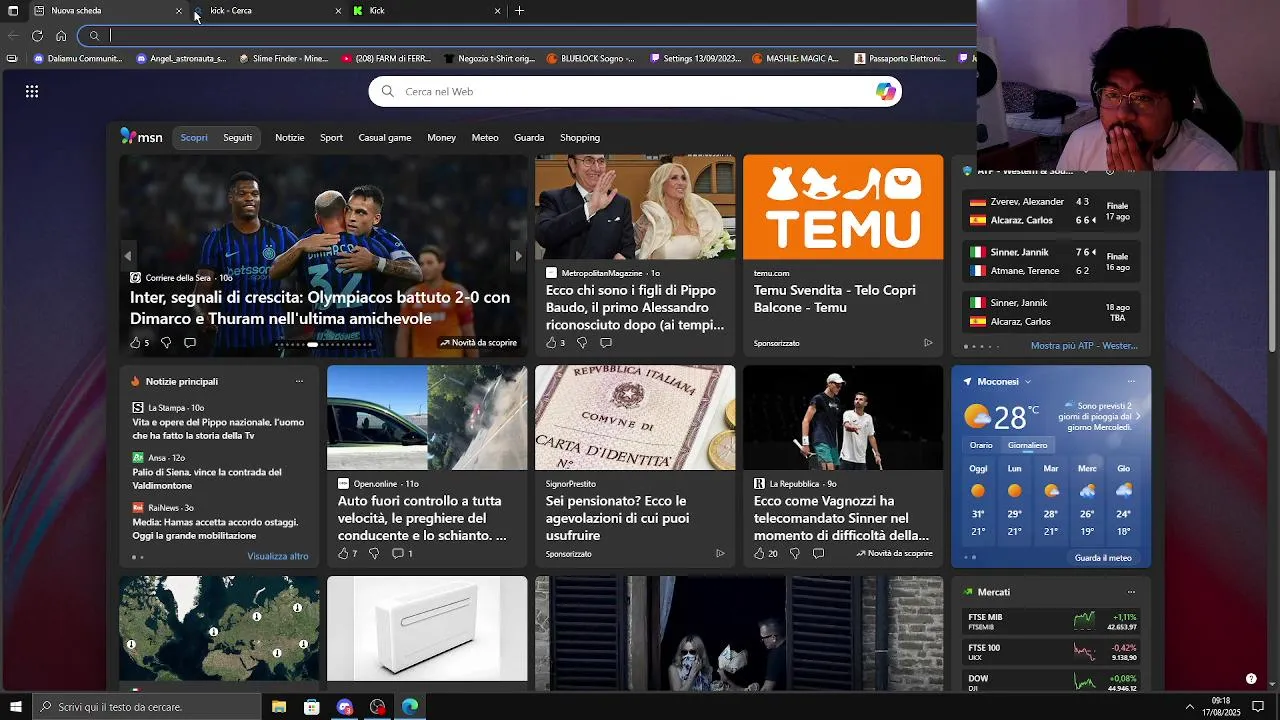Open Discord from the taskbar
The image size is (1280, 720).
tap(345, 707)
